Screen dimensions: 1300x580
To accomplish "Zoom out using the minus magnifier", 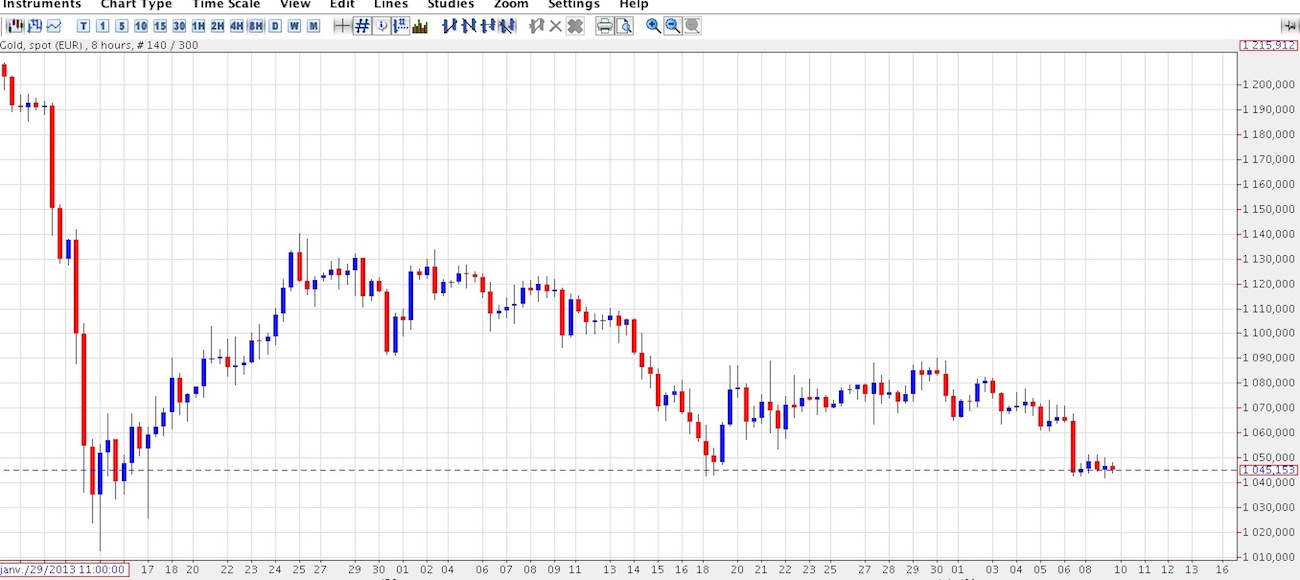I will click(x=672, y=26).
